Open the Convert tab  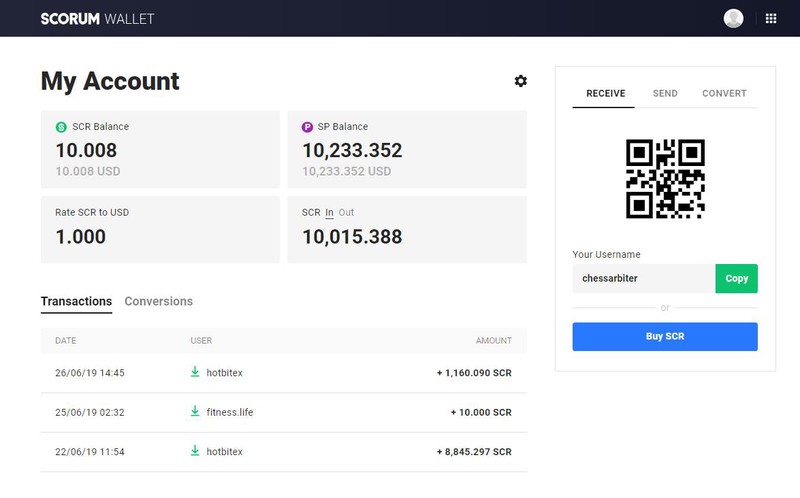click(724, 93)
